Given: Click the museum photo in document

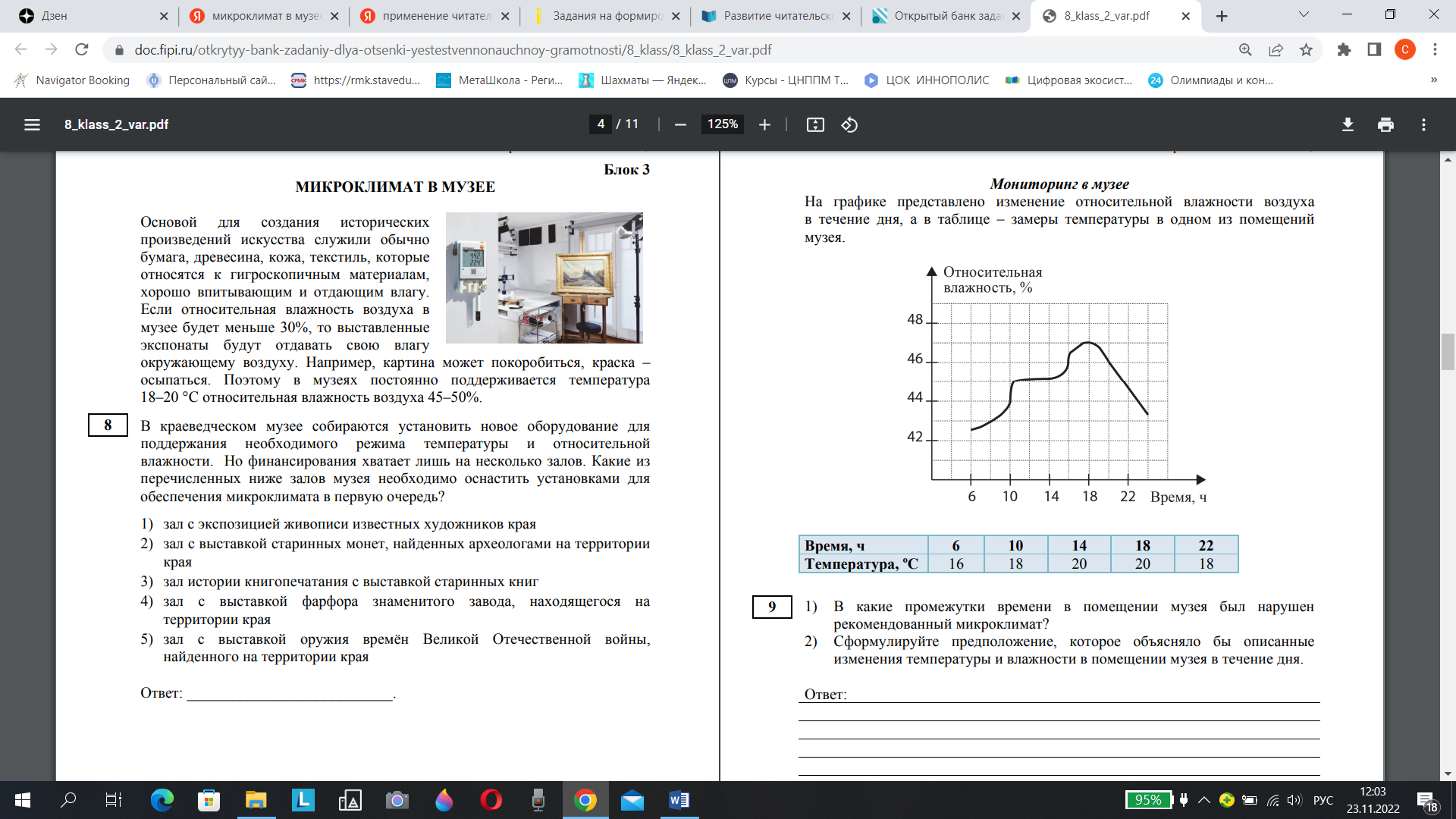Looking at the screenshot, I should pyautogui.click(x=544, y=278).
